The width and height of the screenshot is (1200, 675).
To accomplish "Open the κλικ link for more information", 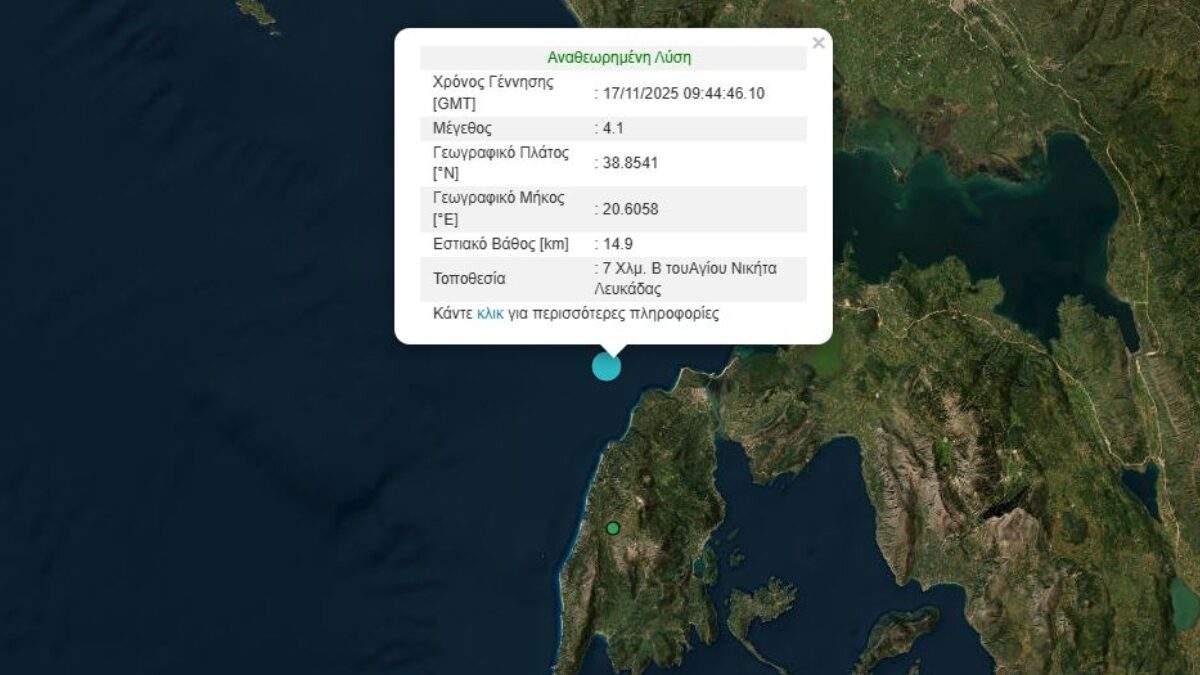I will click(x=490, y=313).
